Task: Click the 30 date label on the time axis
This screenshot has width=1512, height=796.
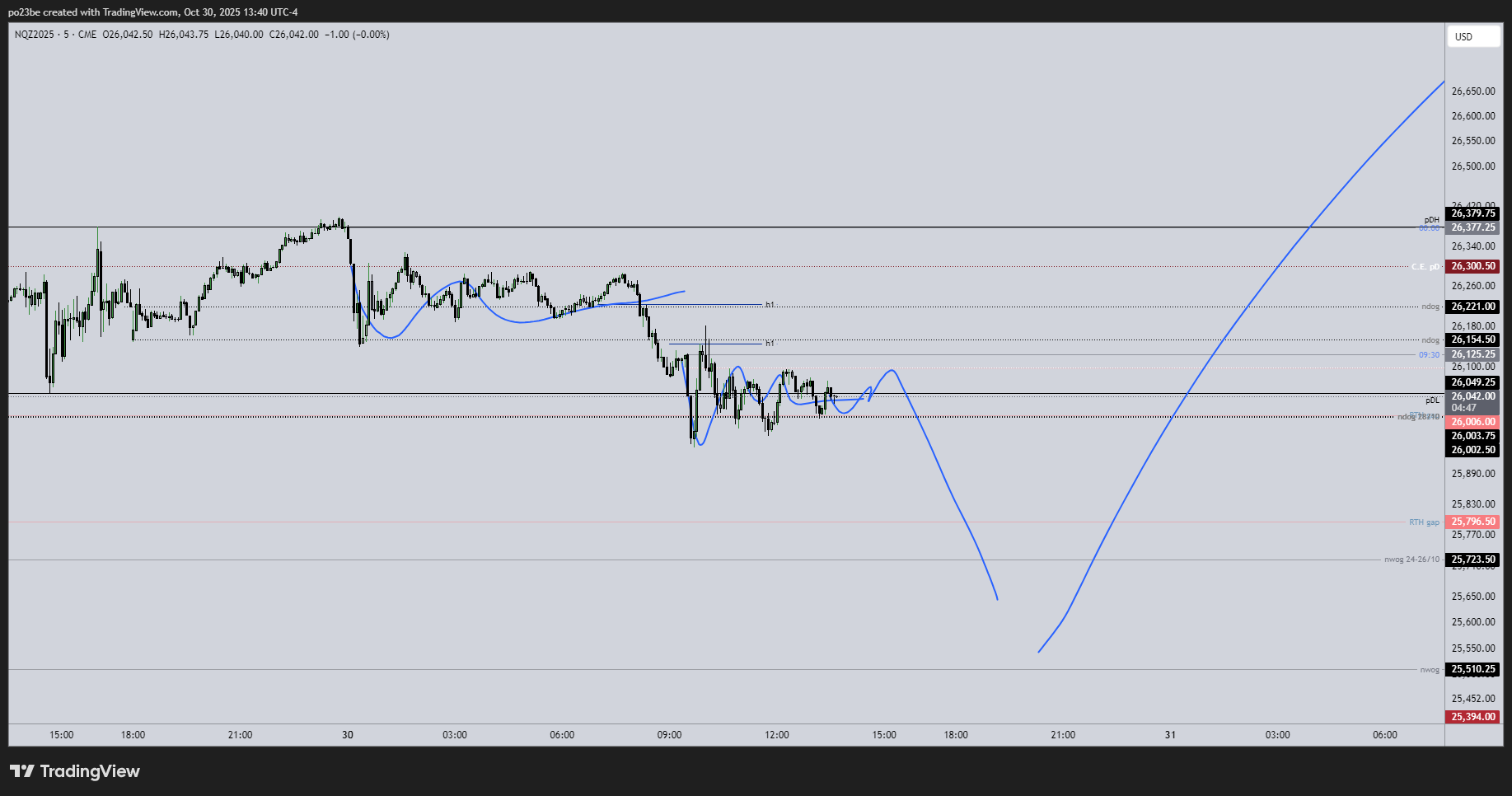Action: point(347,734)
